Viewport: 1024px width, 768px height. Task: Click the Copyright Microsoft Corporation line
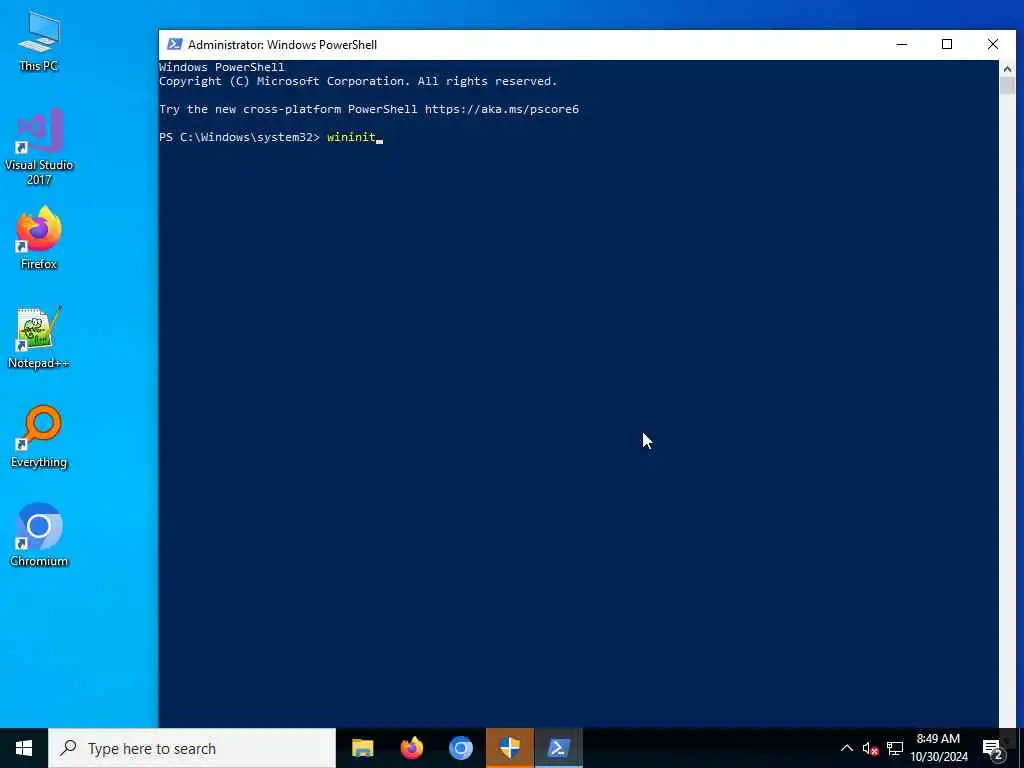click(x=358, y=81)
